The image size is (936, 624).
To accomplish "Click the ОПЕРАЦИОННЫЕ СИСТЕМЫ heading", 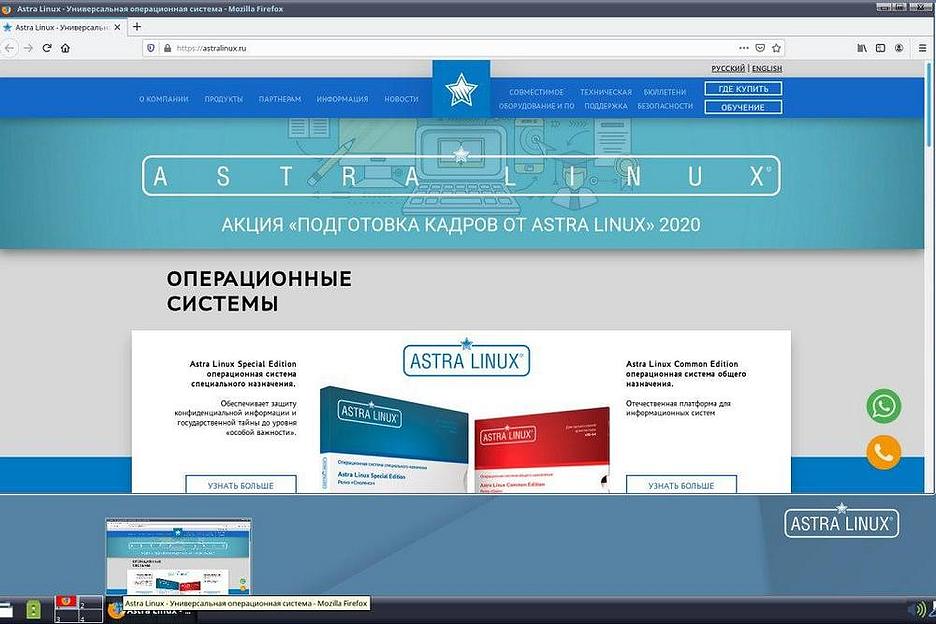I will 259,291.
